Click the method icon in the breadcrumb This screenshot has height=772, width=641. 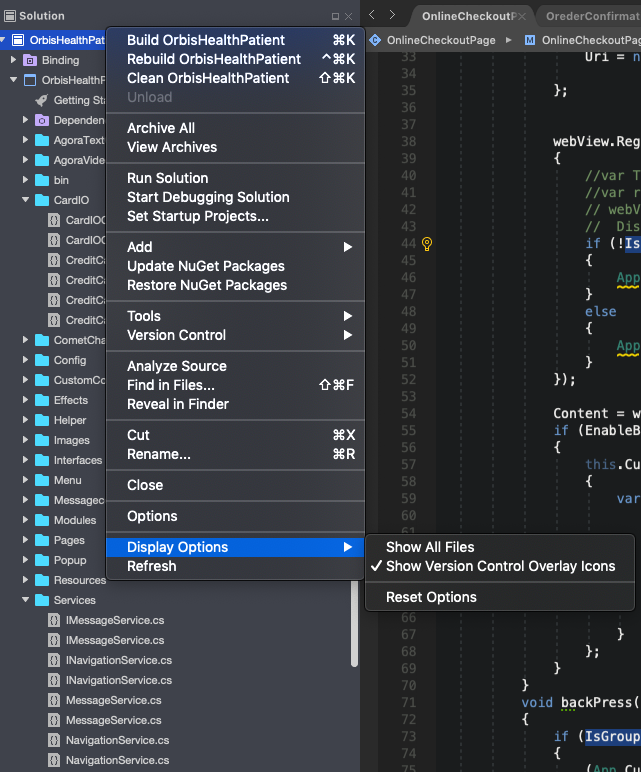[530, 40]
